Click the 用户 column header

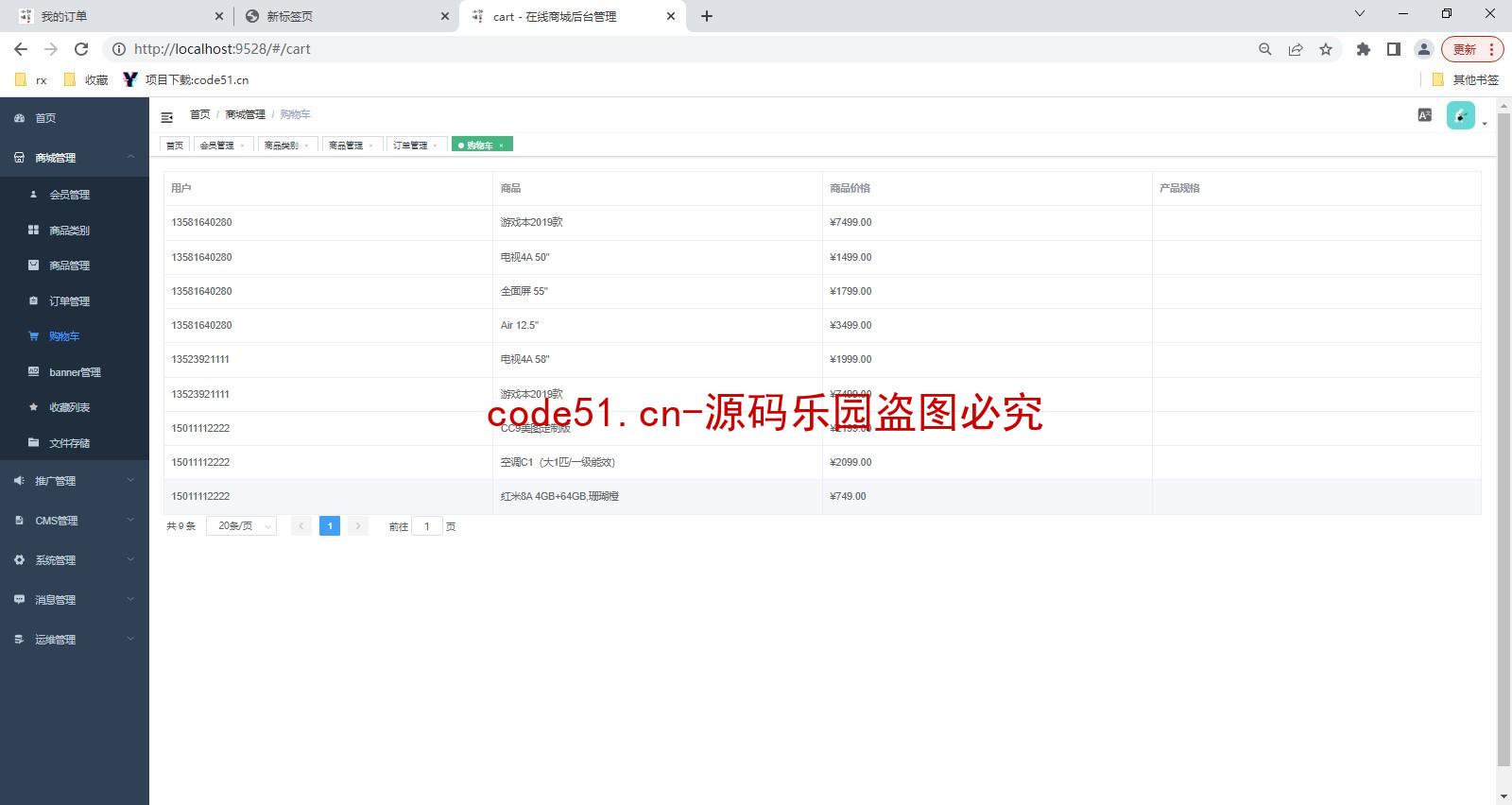click(x=328, y=188)
